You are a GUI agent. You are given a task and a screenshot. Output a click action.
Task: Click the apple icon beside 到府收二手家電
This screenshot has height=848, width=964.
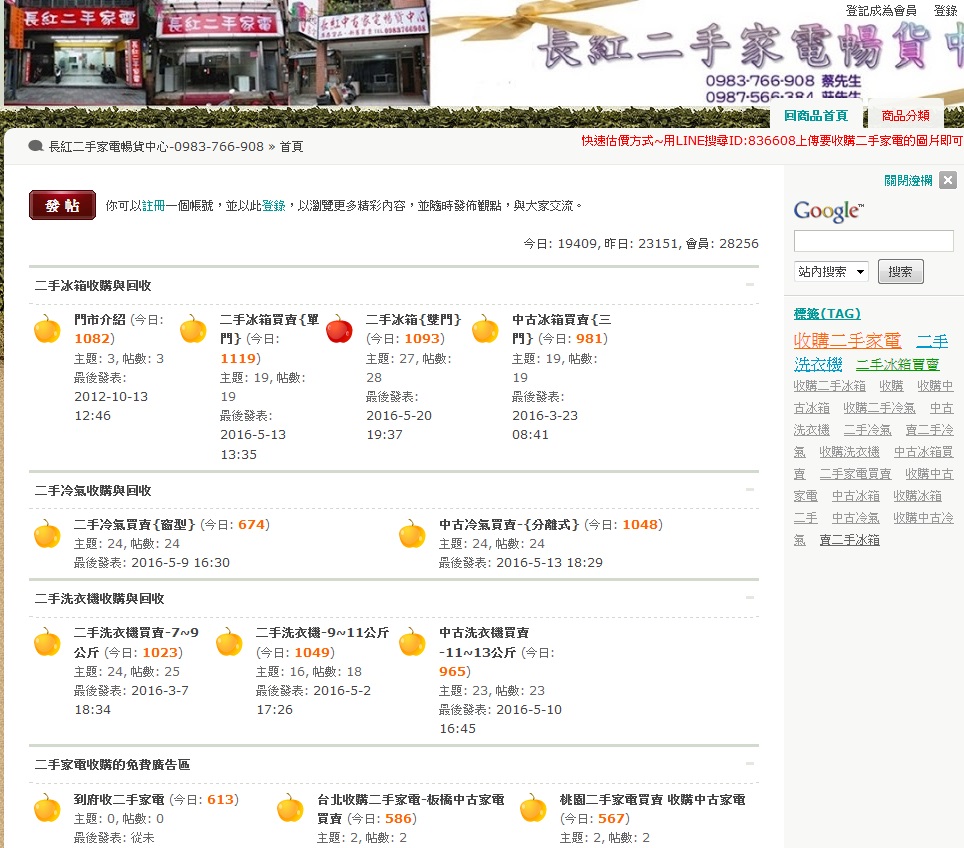[47, 808]
